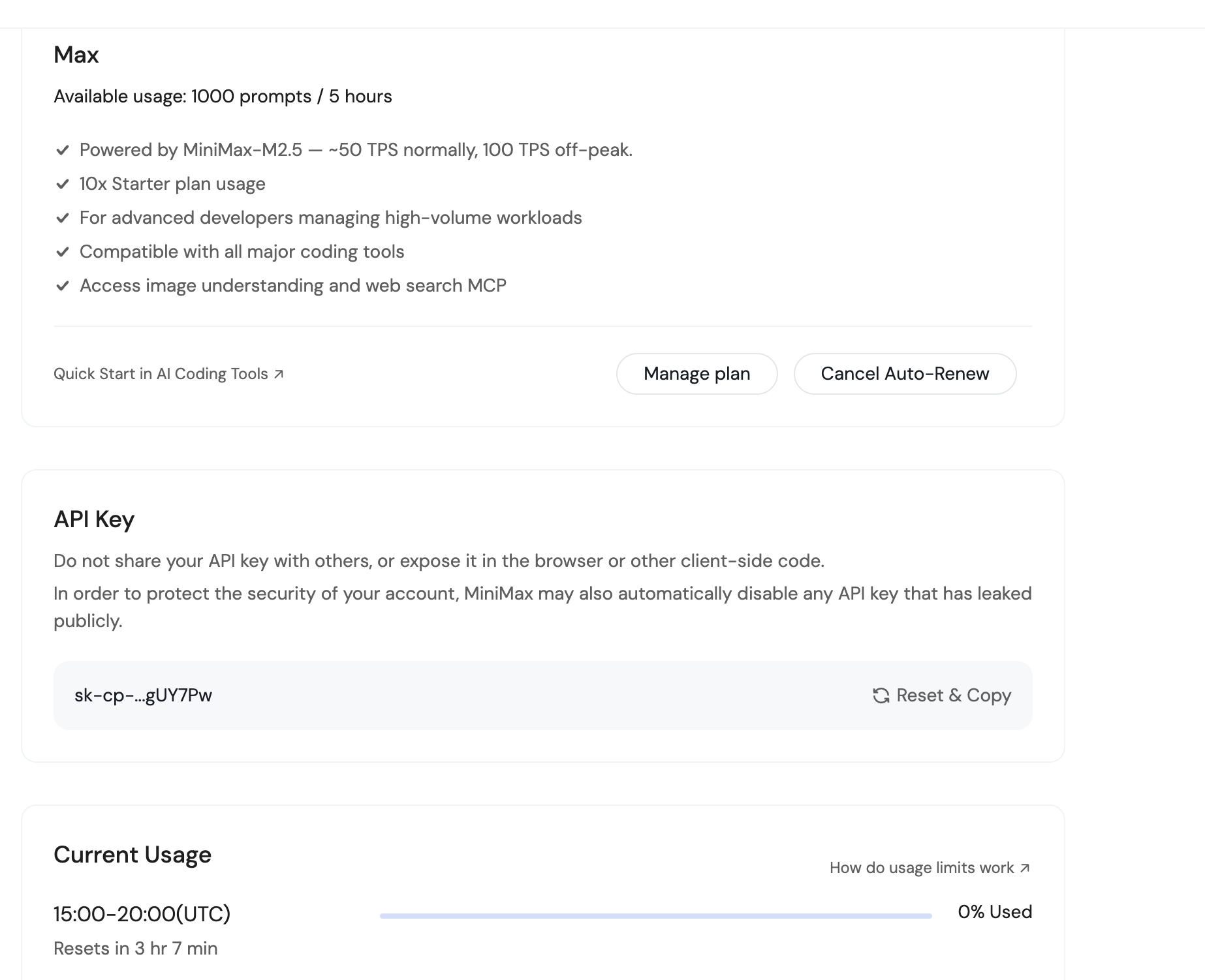Click the 15:00-20:00(UTC) usage window text
This screenshot has width=1205, height=980.
pyautogui.click(x=142, y=914)
